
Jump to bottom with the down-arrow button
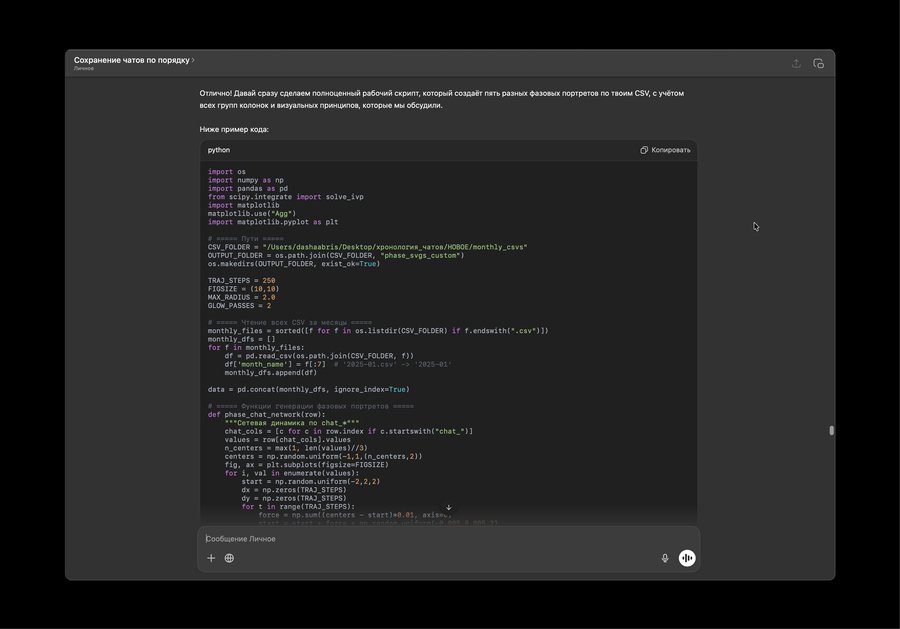[x=449, y=507]
